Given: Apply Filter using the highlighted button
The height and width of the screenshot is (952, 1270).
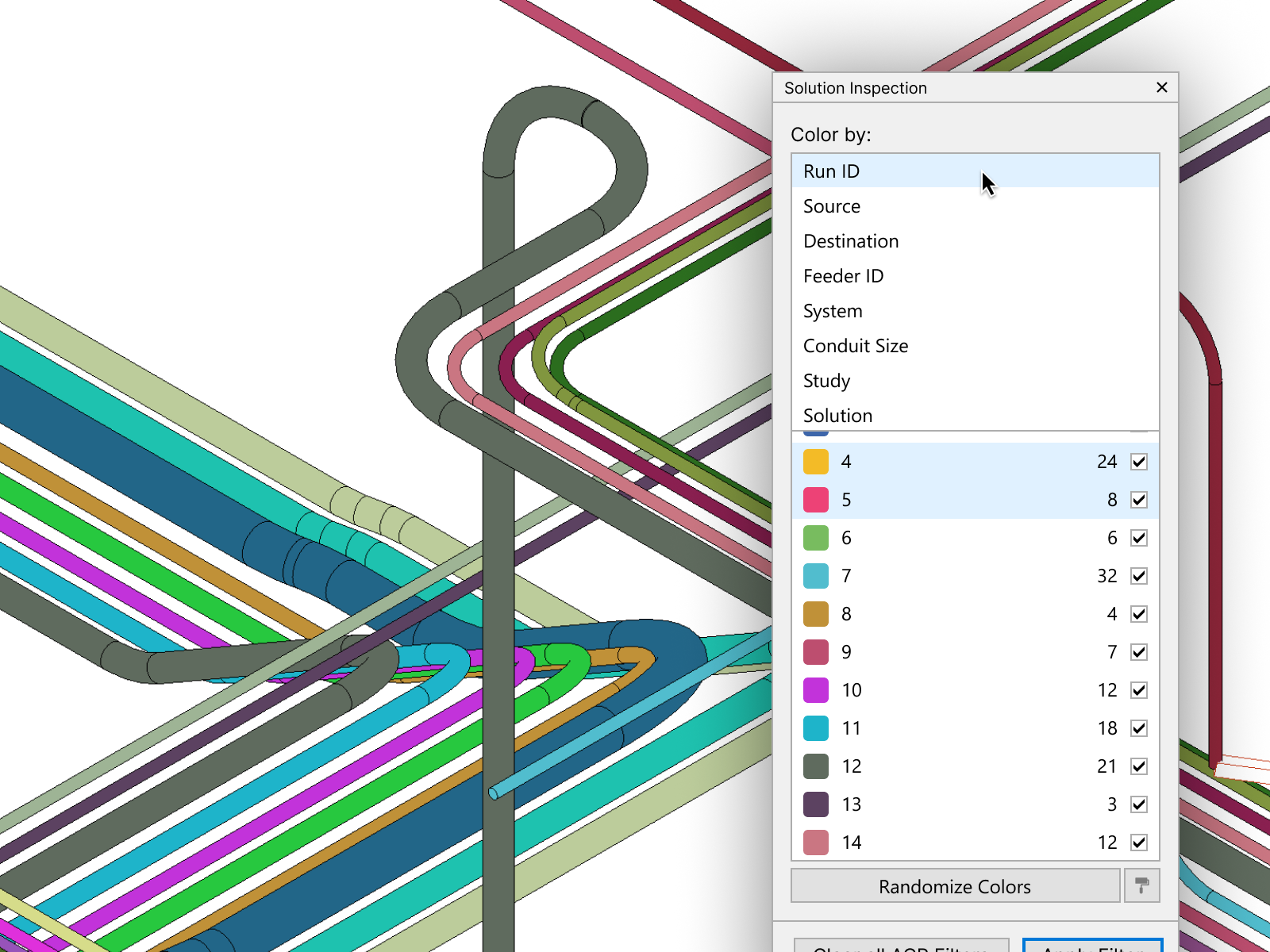Looking at the screenshot, I should click(x=1092, y=946).
